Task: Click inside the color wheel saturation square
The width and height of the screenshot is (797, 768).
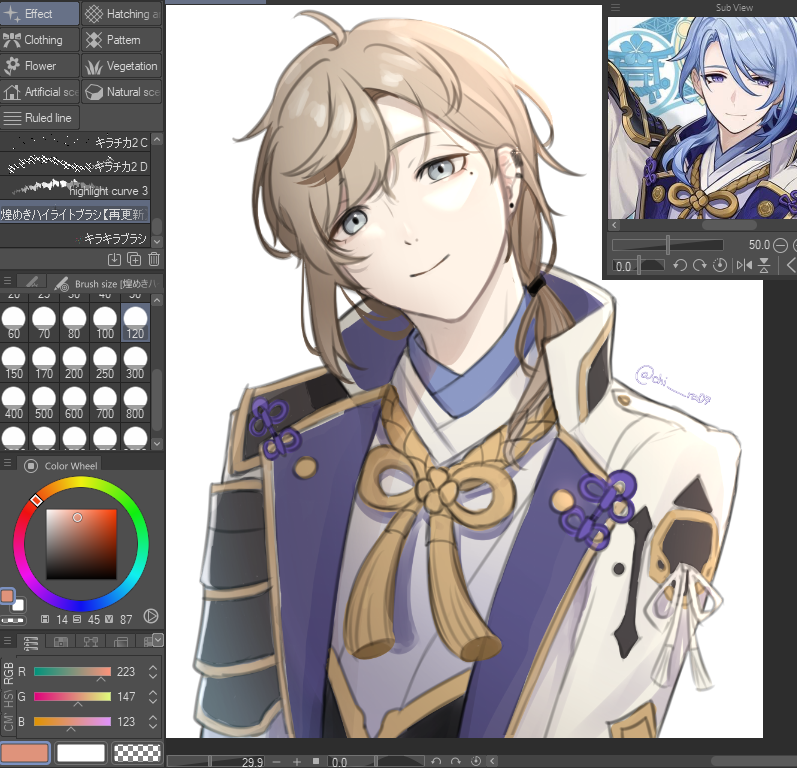Action: [81, 544]
